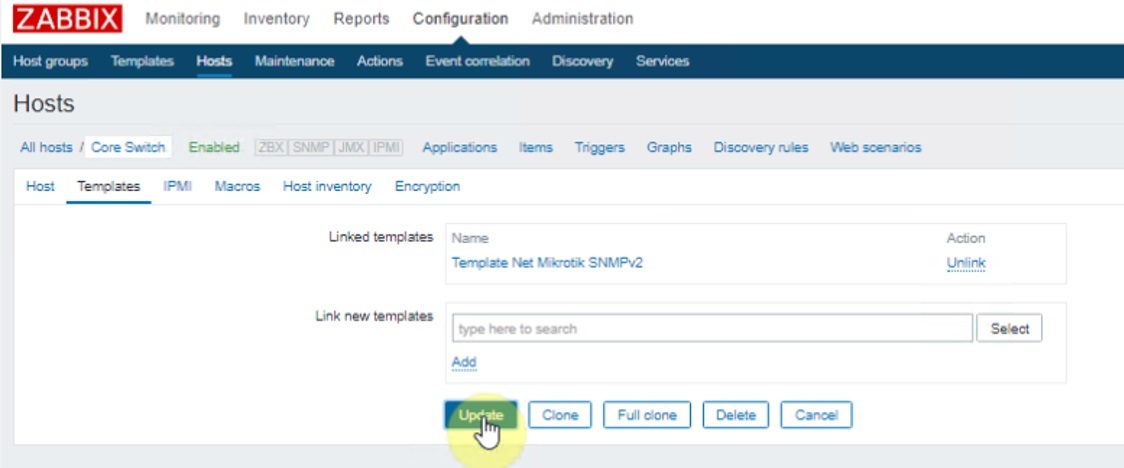Viewport: 1124px width, 468px height.
Task: Unlink the Mikrotik SNMPv2 template
Action: [966, 263]
